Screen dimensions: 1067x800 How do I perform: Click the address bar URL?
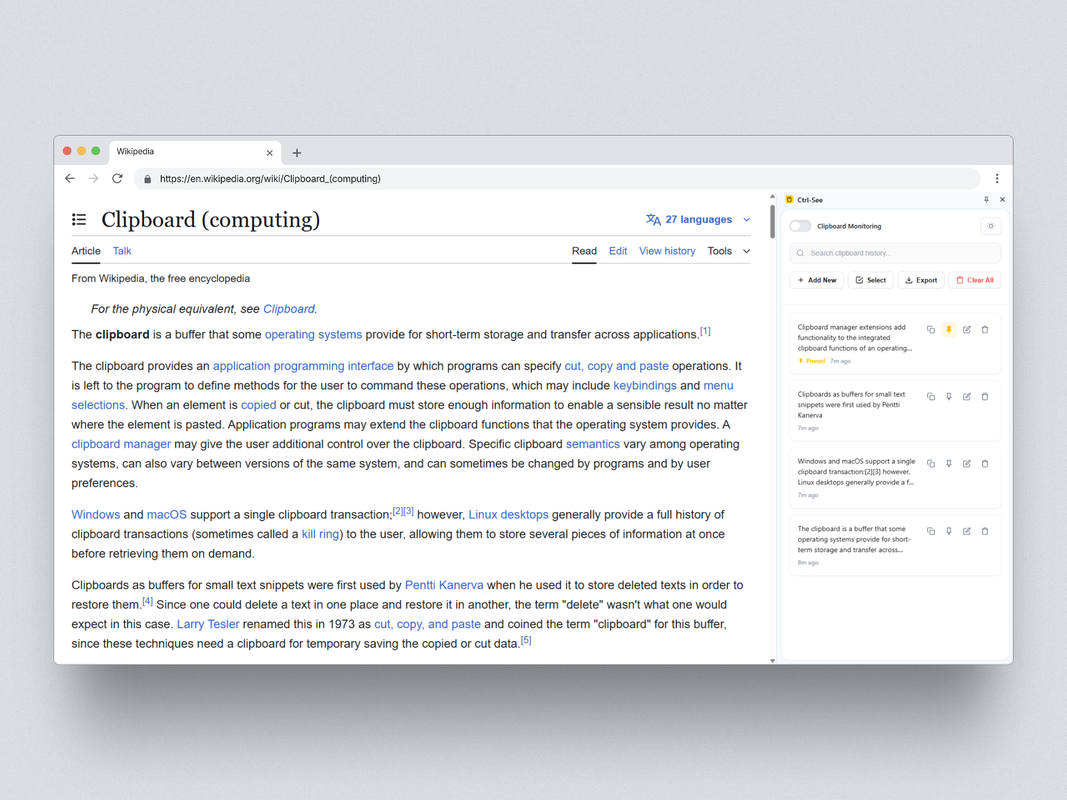coord(270,179)
